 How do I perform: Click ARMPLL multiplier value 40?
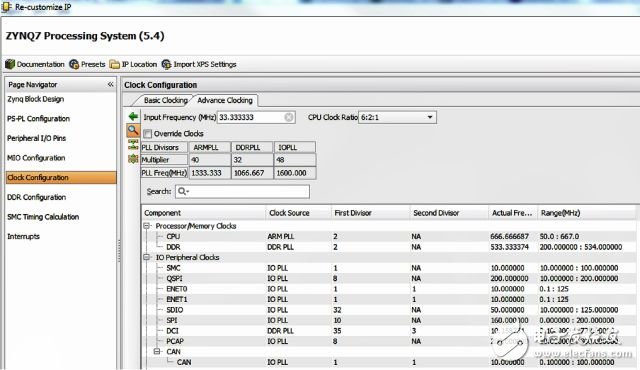tap(209, 160)
